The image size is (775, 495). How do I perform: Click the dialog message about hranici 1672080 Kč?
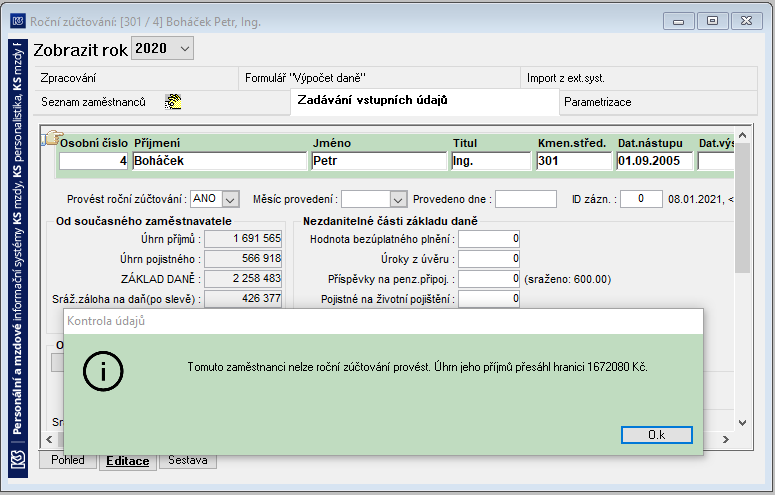click(x=417, y=367)
